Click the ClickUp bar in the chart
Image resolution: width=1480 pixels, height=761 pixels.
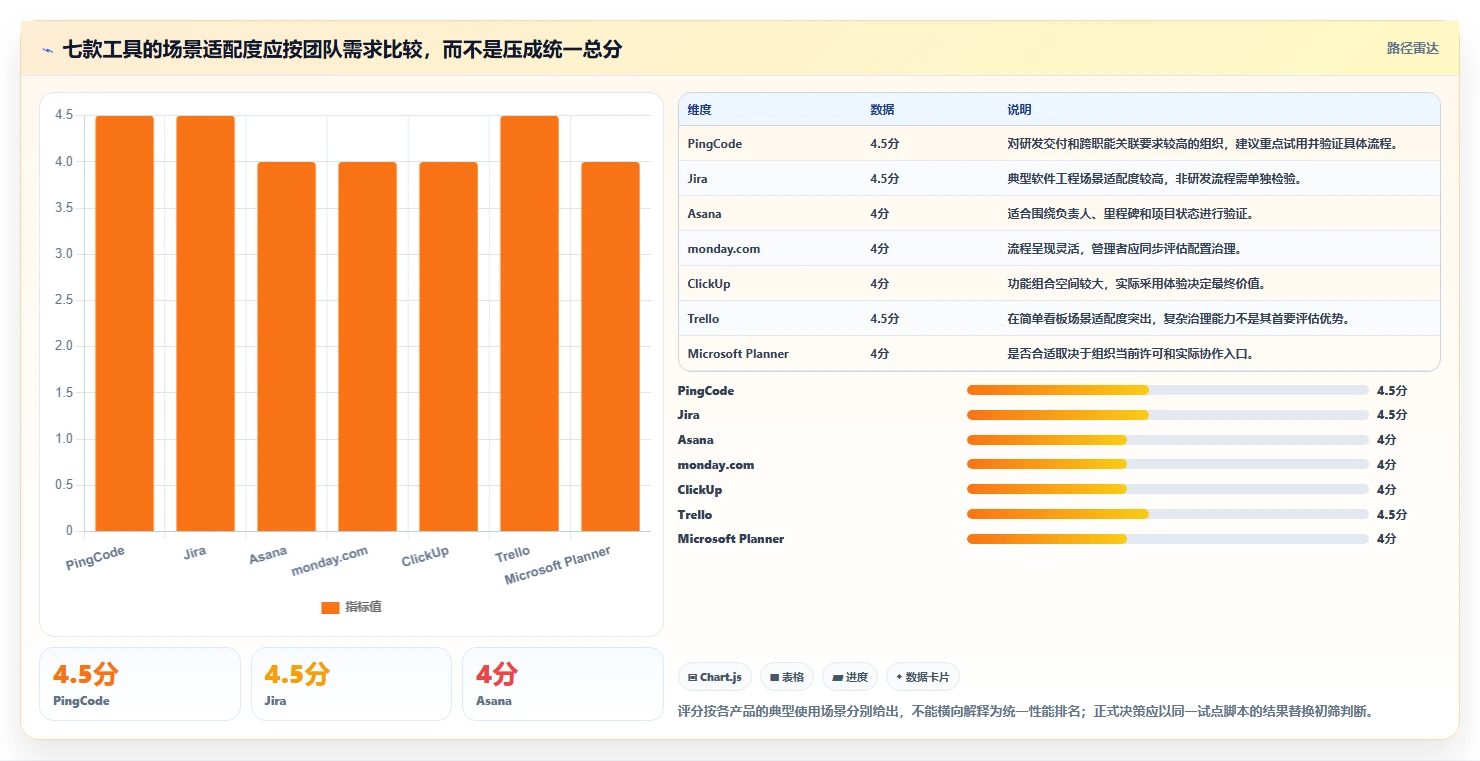448,346
